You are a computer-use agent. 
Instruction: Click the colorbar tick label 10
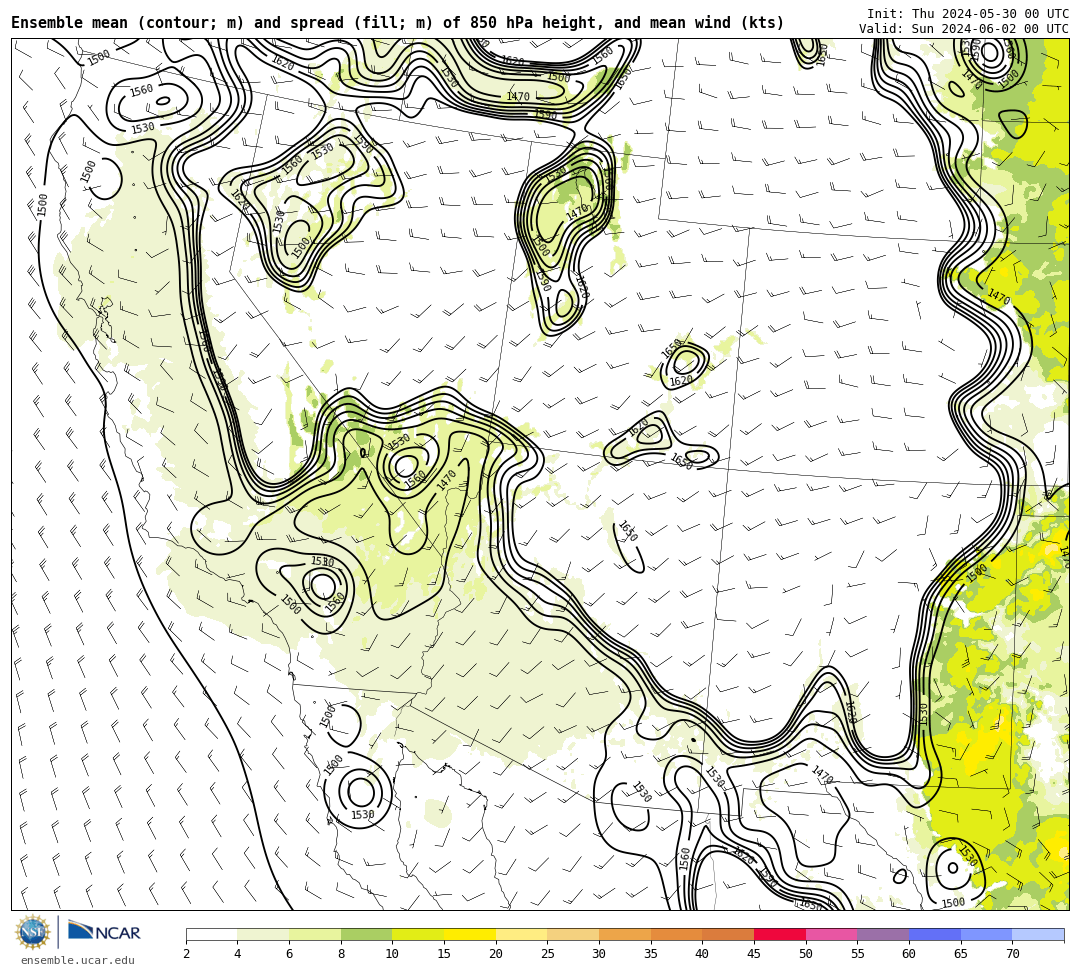coord(393,954)
